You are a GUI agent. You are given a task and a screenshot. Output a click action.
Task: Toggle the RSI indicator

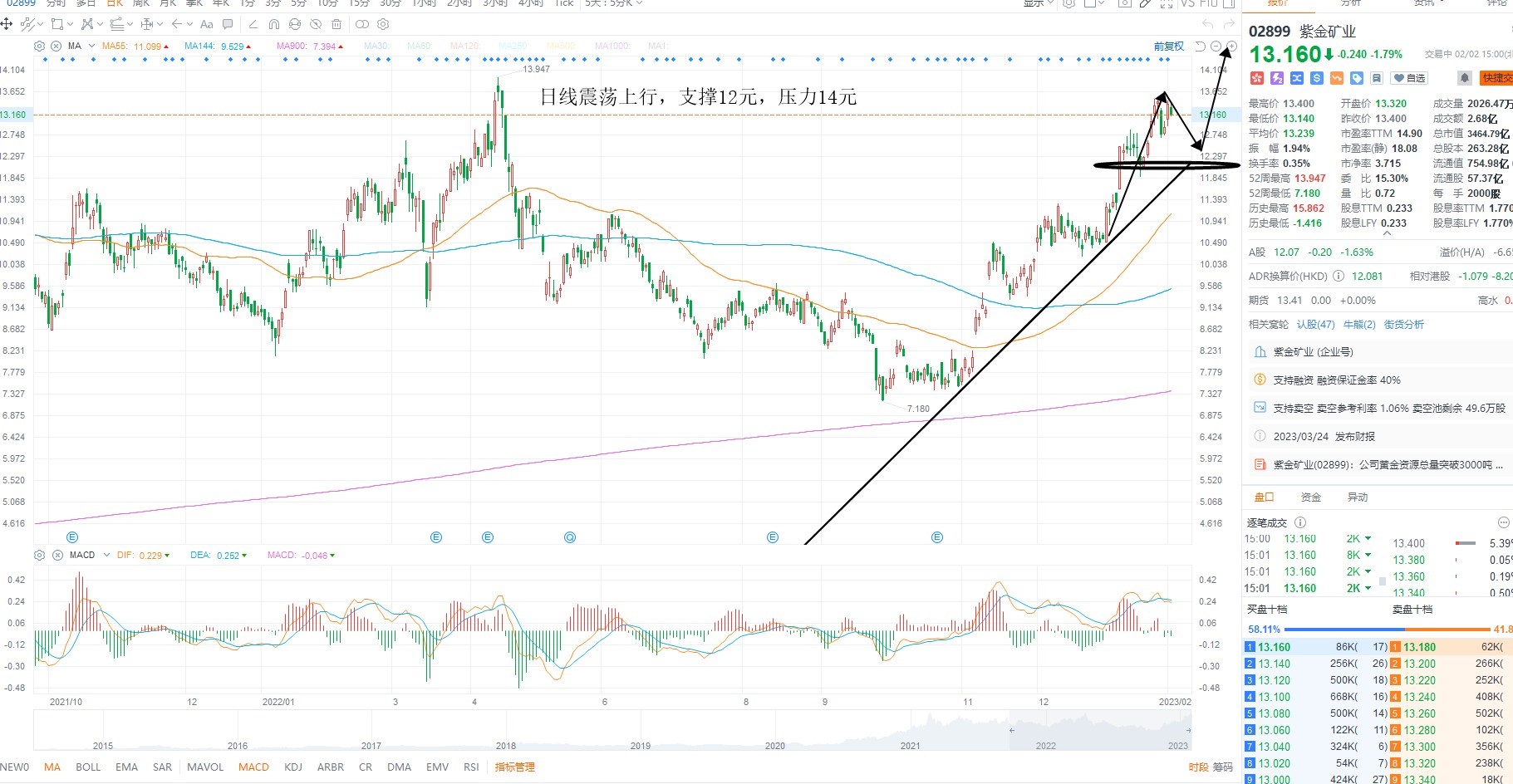(471, 767)
